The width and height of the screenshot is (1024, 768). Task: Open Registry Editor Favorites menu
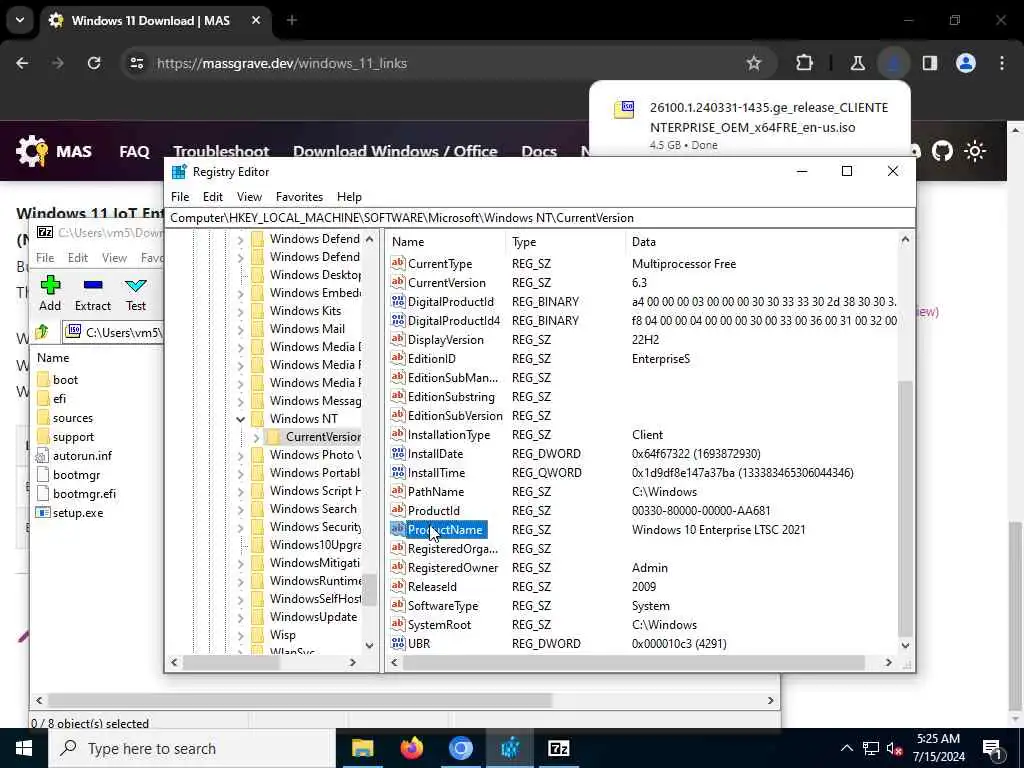coord(299,197)
